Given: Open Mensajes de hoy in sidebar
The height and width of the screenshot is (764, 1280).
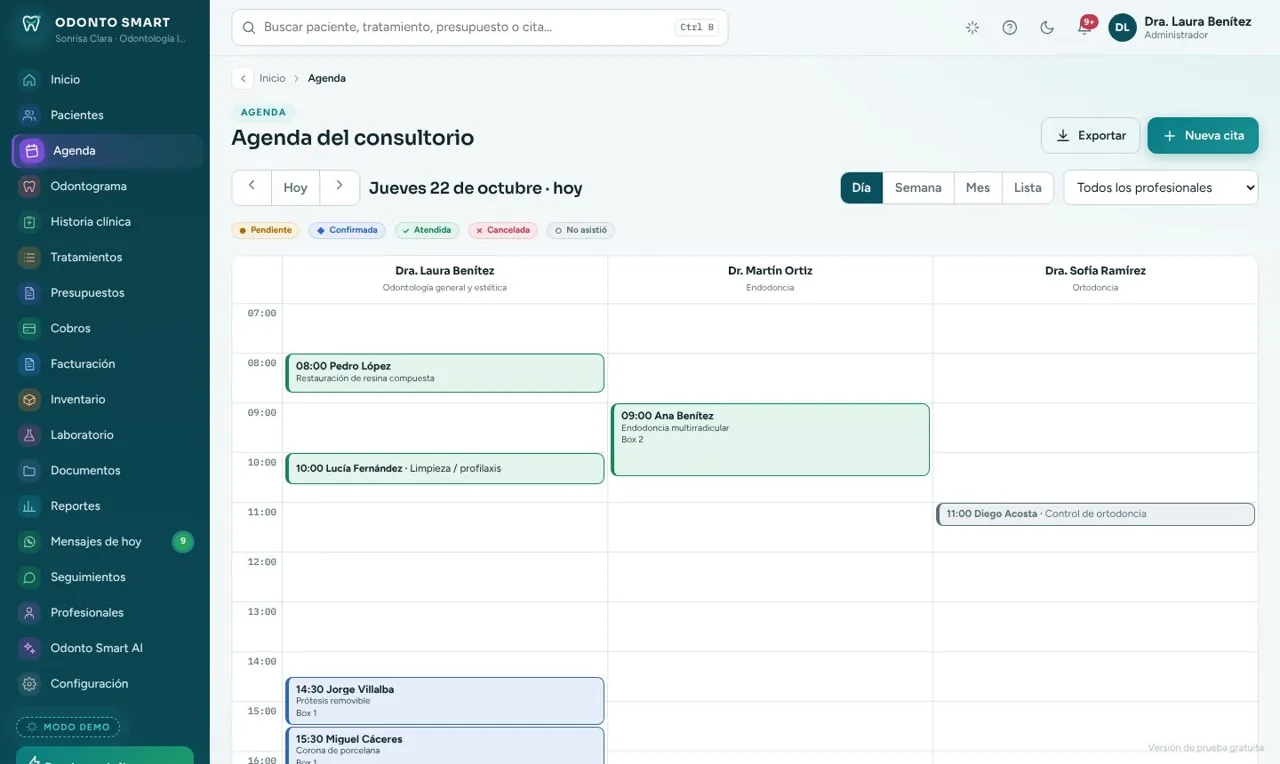Looking at the screenshot, I should [x=105, y=542].
